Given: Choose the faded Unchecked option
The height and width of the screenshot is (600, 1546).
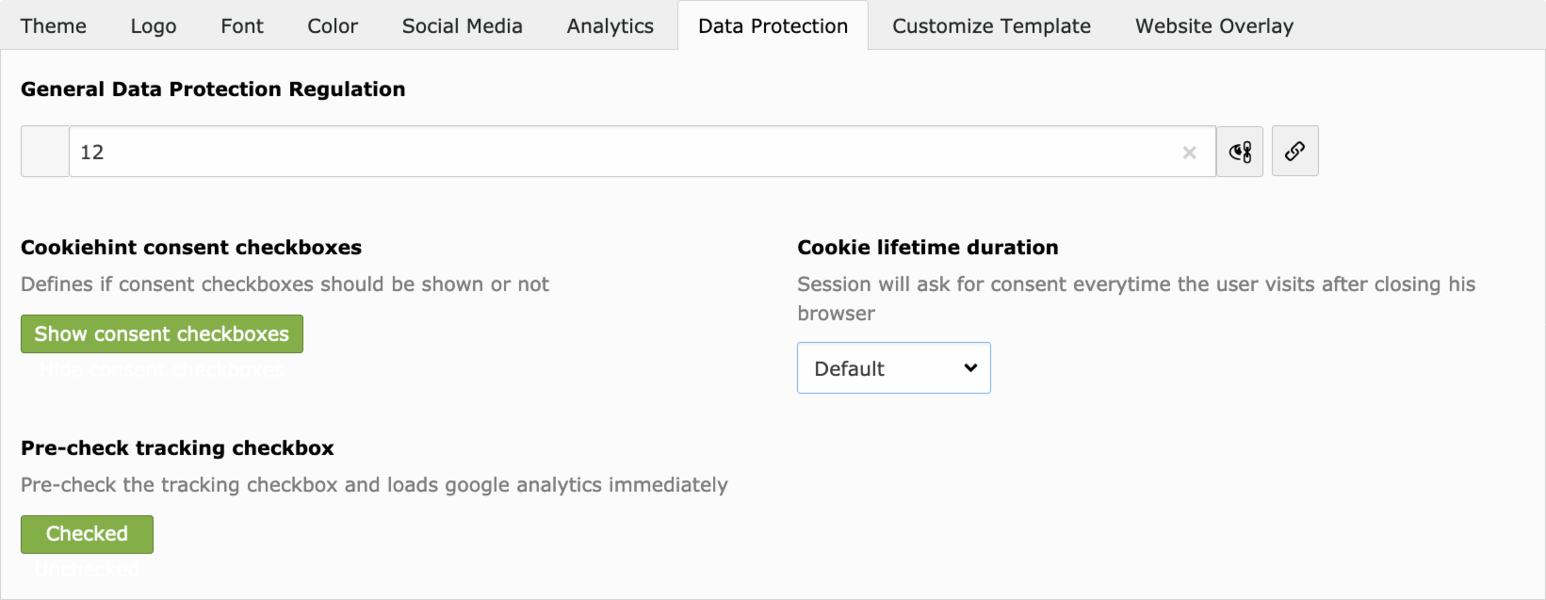Looking at the screenshot, I should point(87,569).
